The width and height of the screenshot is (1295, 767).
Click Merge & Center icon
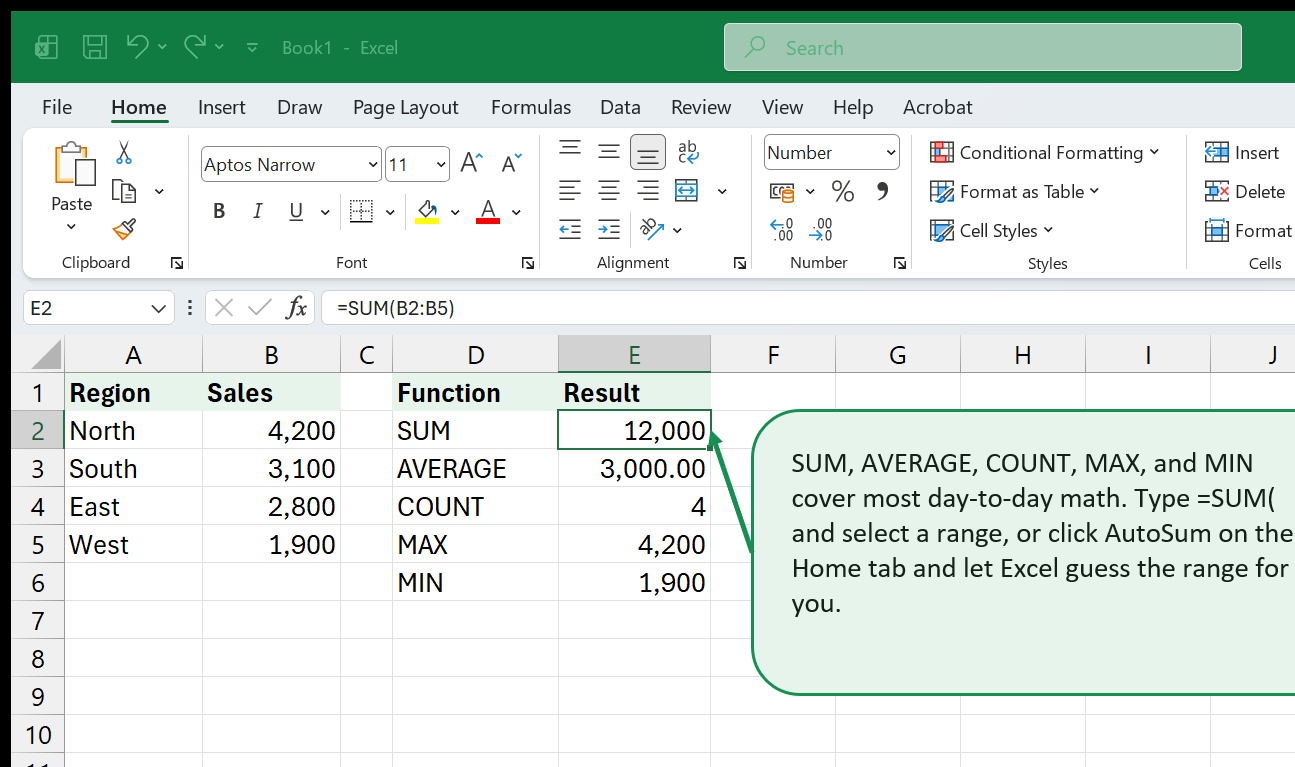point(687,190)
